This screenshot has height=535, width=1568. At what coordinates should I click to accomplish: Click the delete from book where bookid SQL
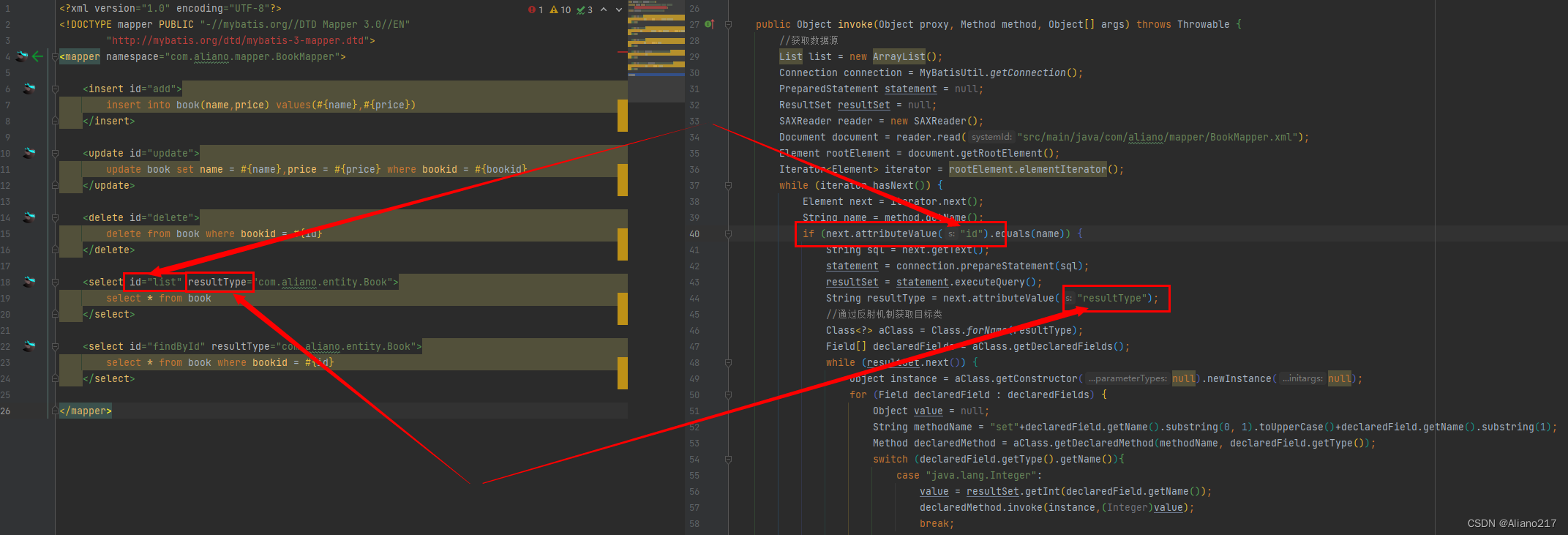(x=214, y=233)
